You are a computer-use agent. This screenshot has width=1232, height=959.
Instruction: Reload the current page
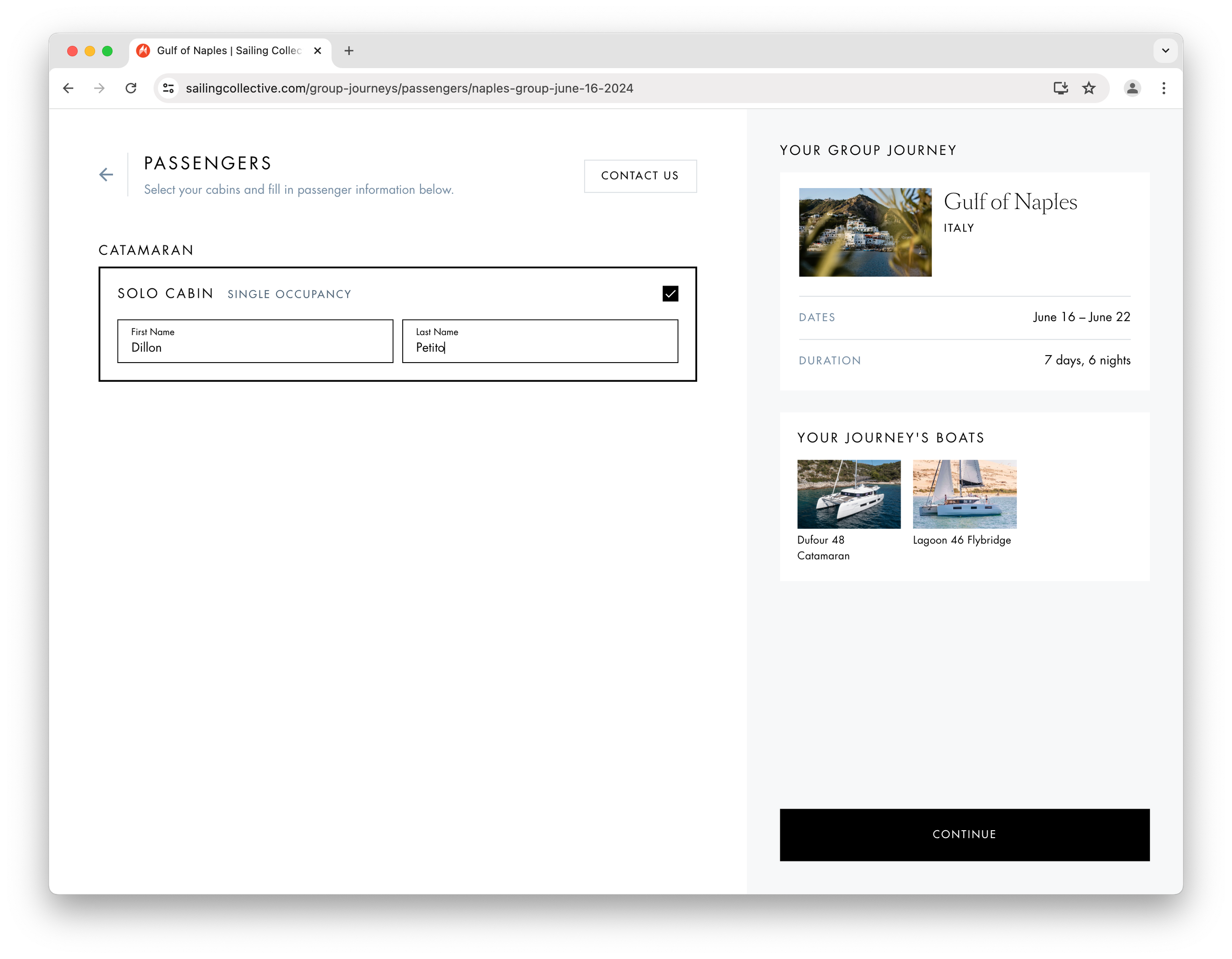(131, 88)
